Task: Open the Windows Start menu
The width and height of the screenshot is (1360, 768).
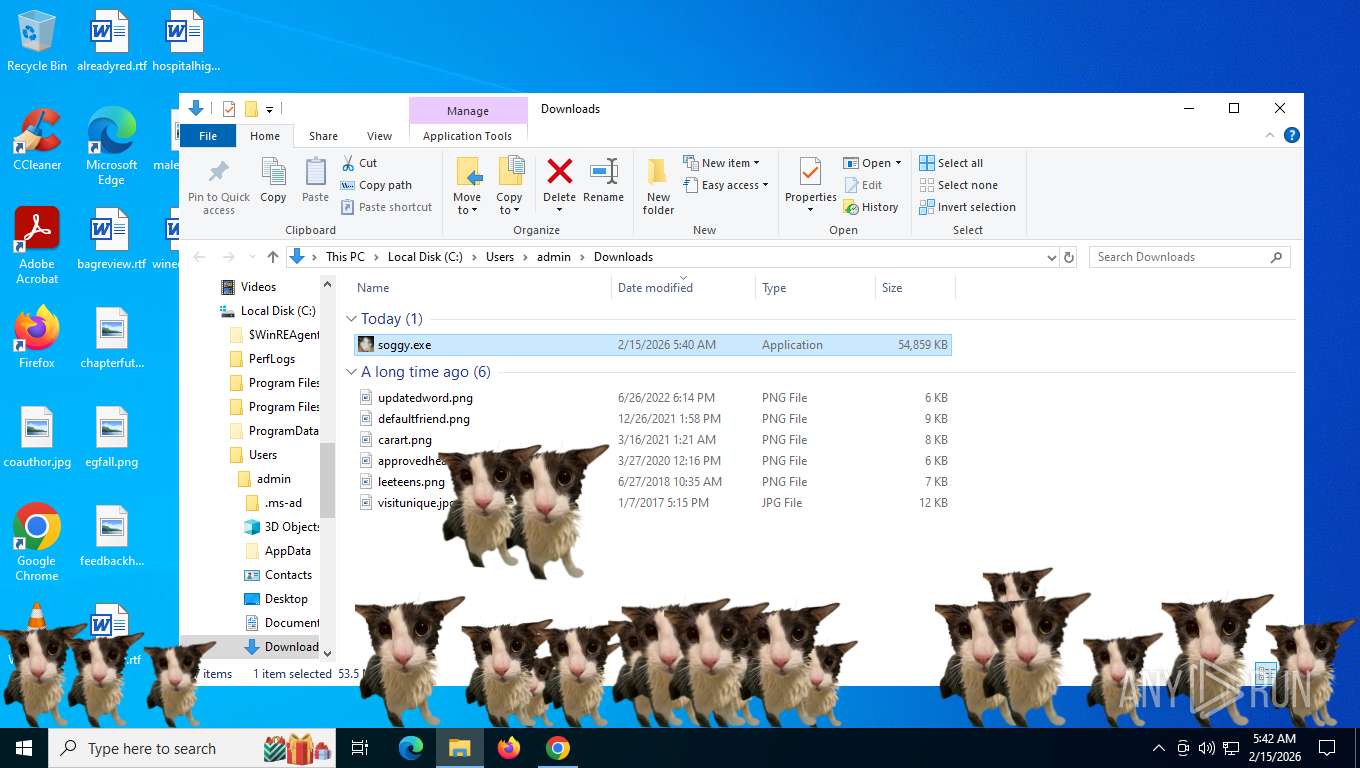Action: tap(24, 748)
